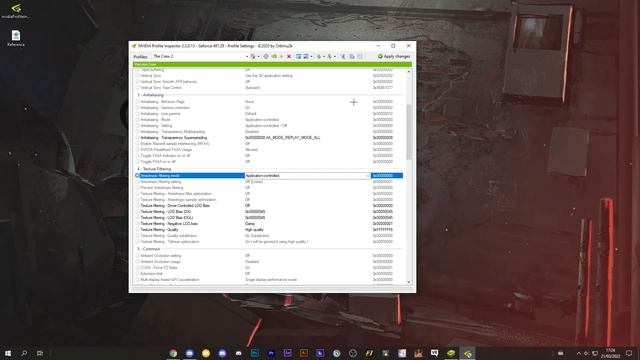Click Apply changes button
The width and height of the screenshot is (640, 360).
pyautogui.click(x=394, y=56)
